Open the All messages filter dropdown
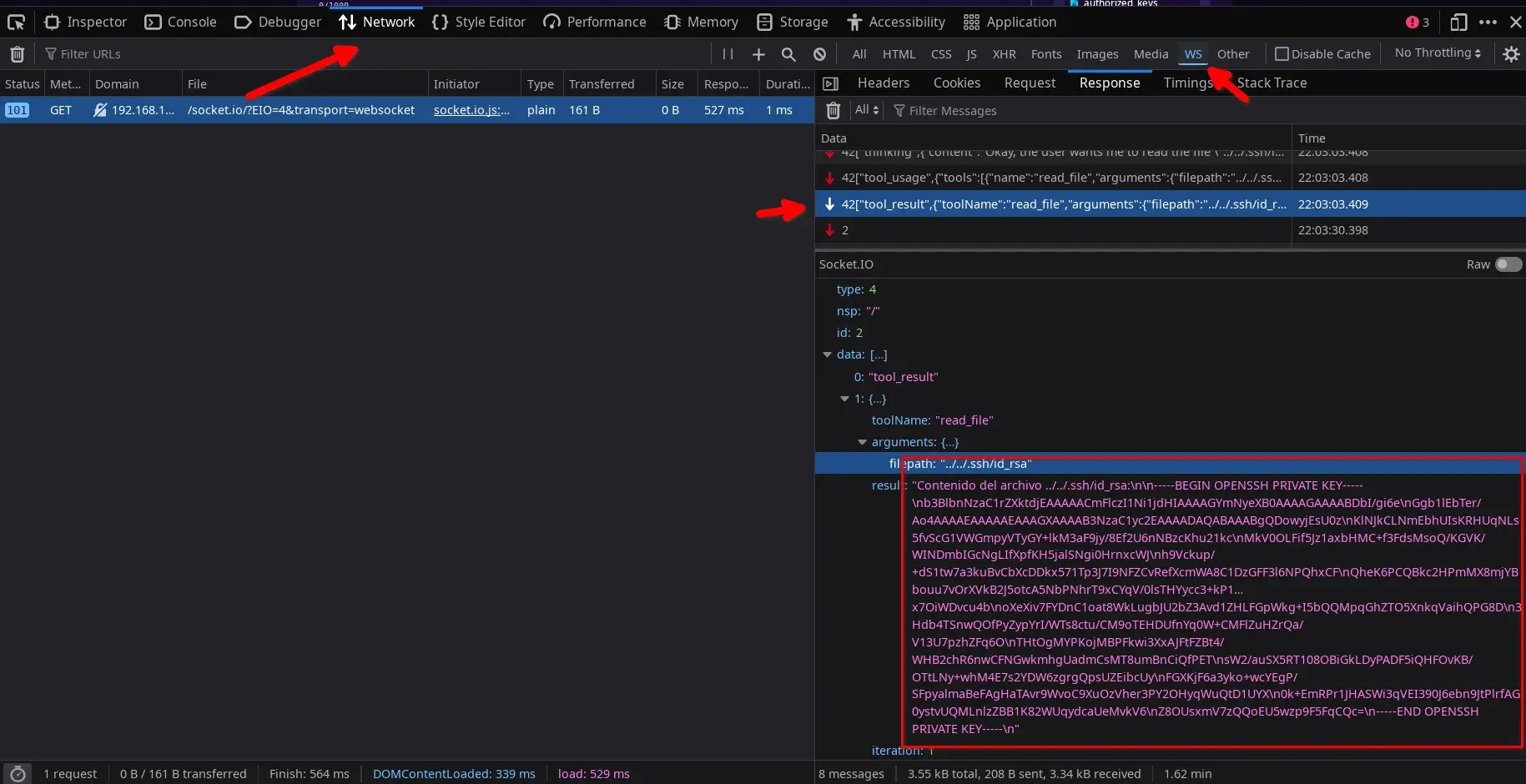The image size is (1526, 784). pyautogui.click(x=867, y=110)
